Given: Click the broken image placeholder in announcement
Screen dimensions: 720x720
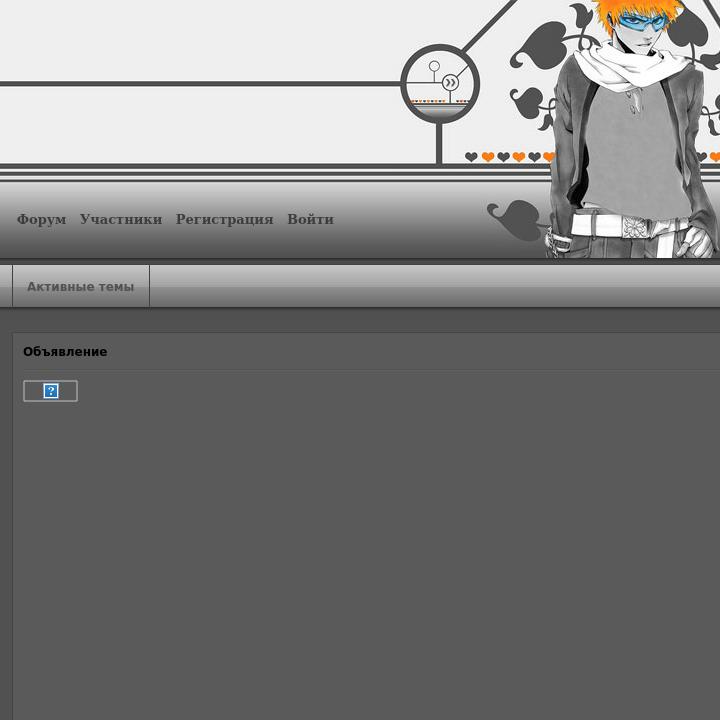Looking at the screenshot, I should tap(51, 391).
